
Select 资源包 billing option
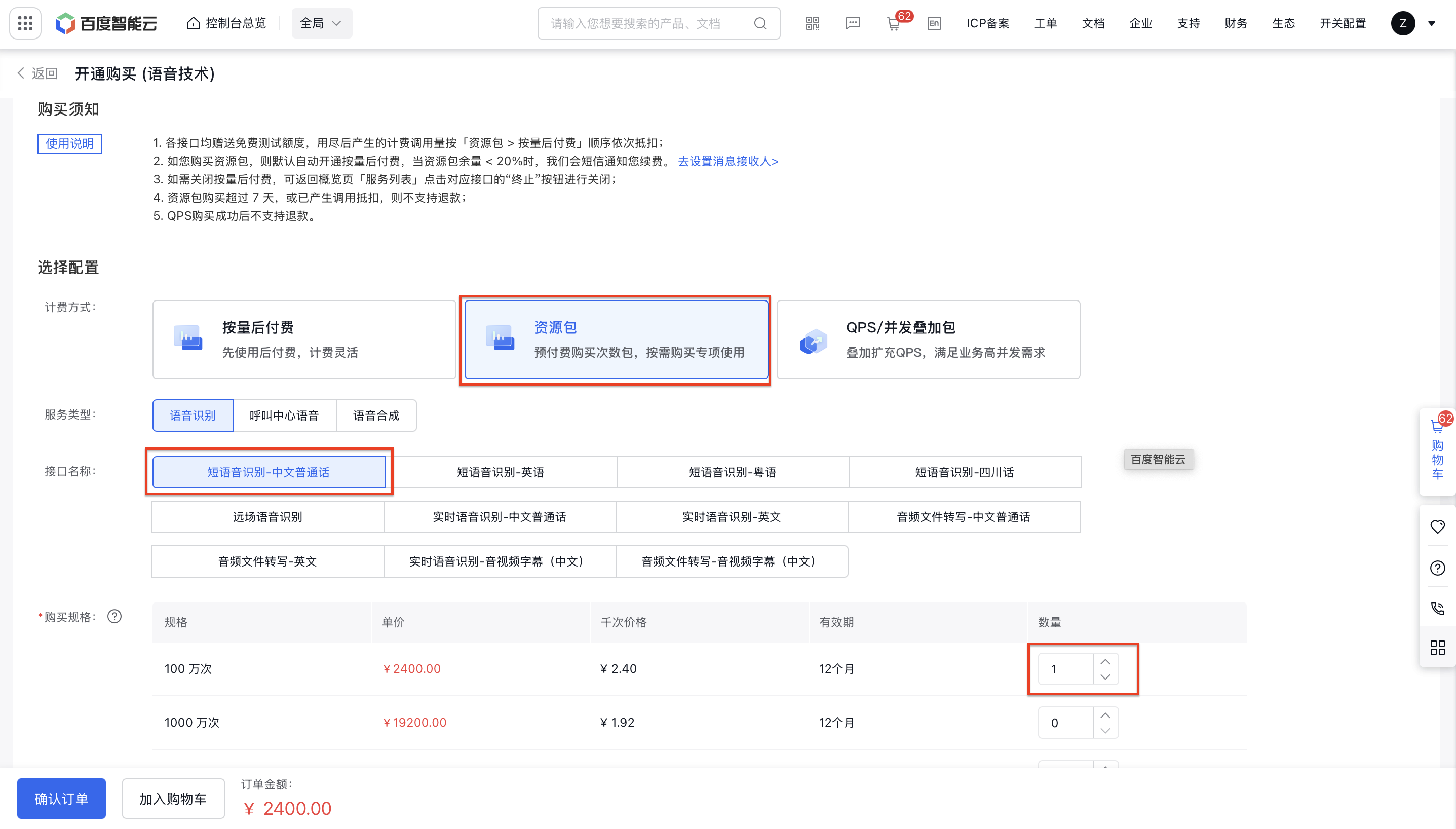[616, 340]
